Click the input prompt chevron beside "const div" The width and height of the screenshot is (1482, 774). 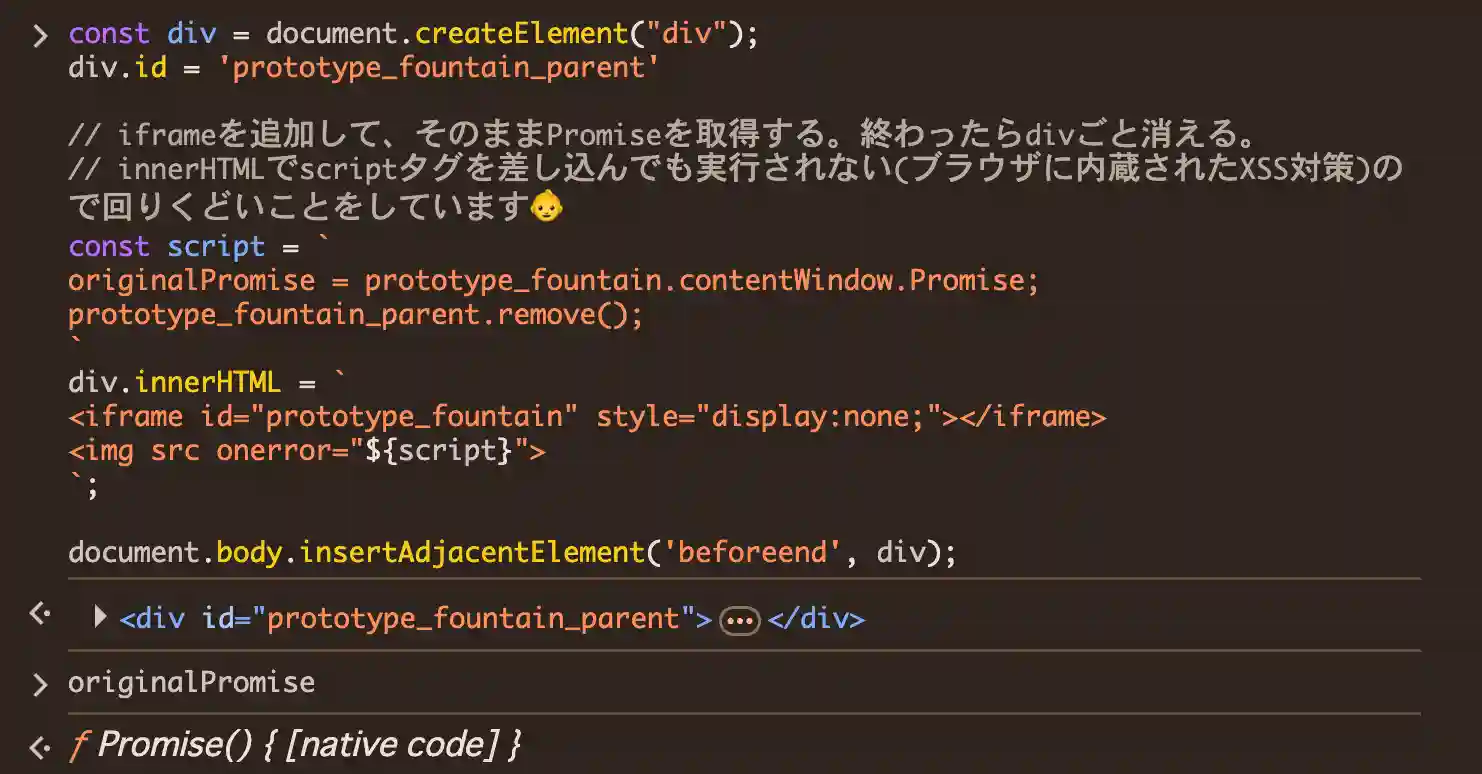point(39,35)
